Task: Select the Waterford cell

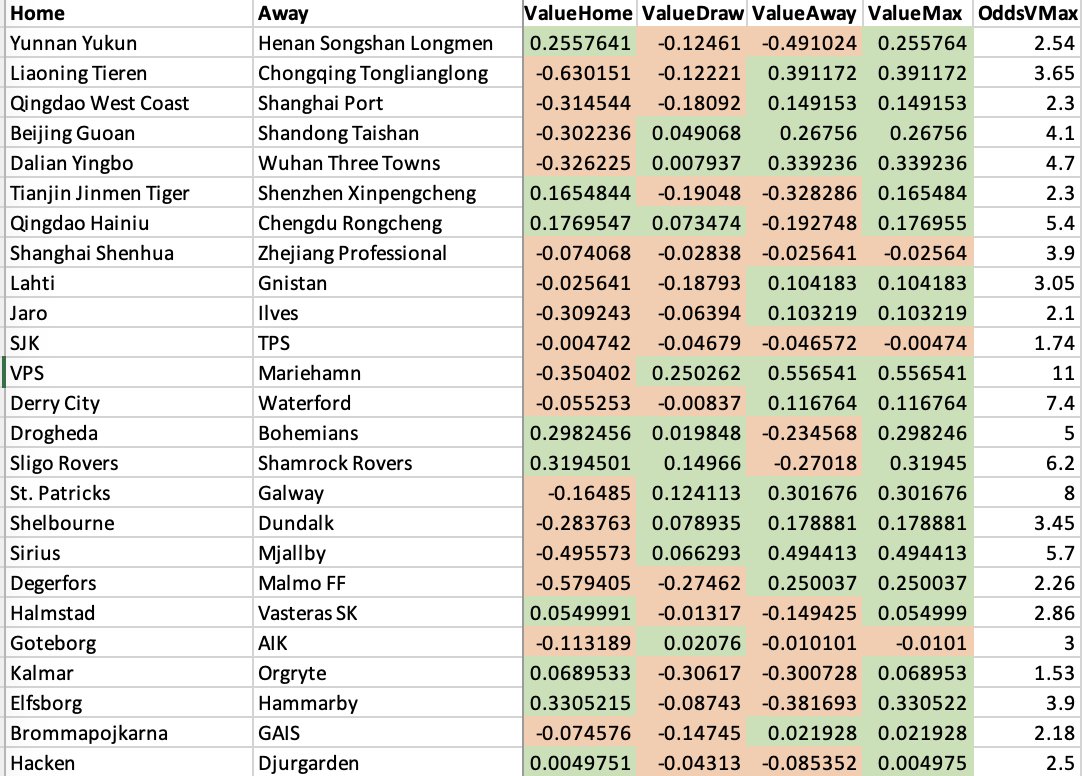Action: (388, 403)
